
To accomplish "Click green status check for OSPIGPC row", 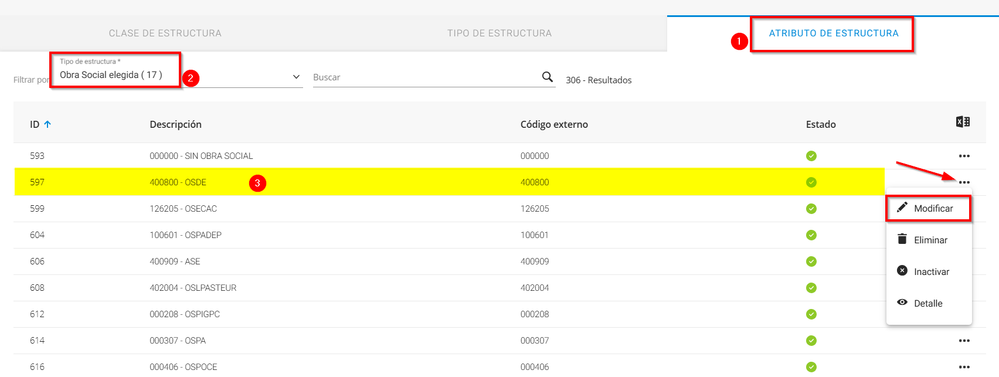I will point(811,314).
